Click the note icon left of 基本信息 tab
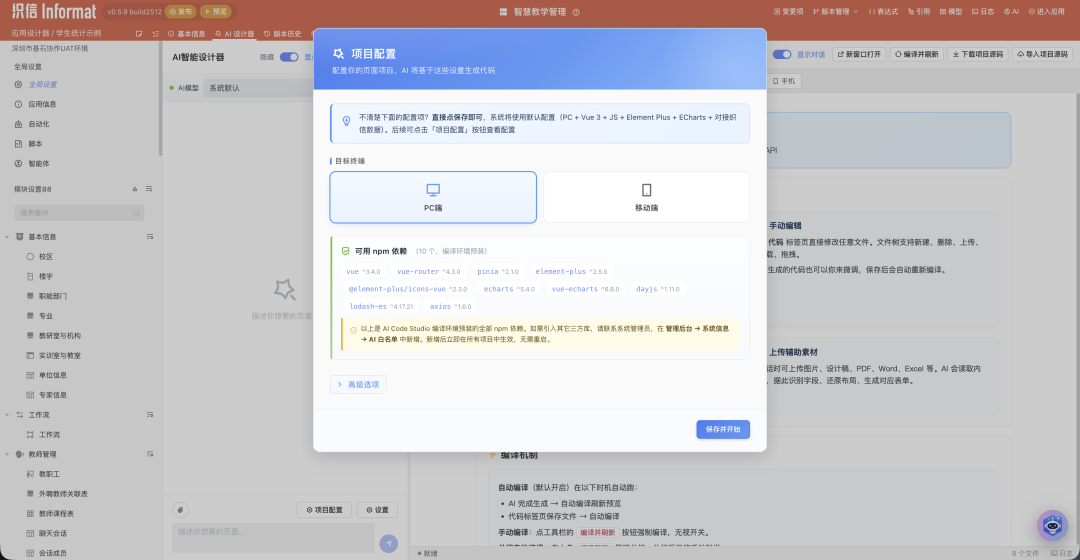This screenshot has height=560, width=1080. (139, 34)
